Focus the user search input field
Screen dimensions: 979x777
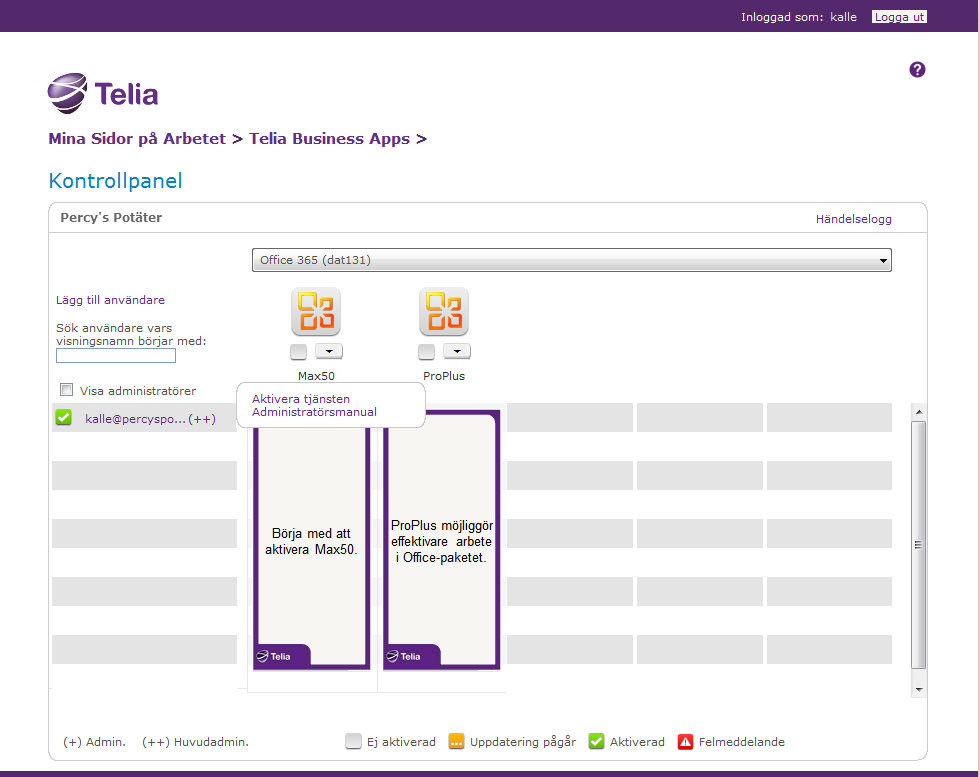(x=116, y=355)
